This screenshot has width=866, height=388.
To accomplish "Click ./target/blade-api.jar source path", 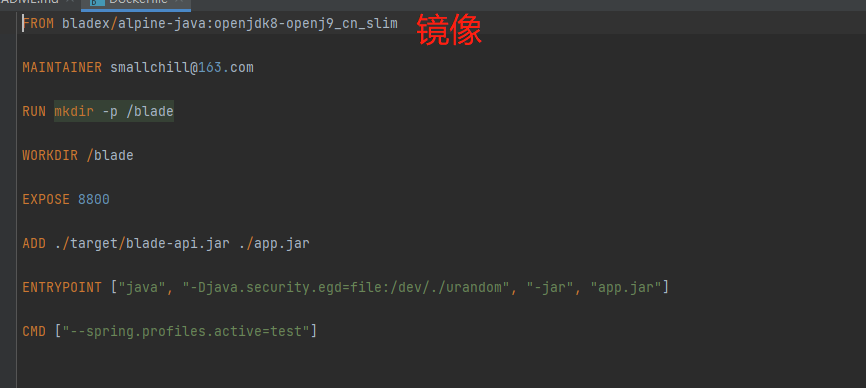I will click(x=142, y=243).
